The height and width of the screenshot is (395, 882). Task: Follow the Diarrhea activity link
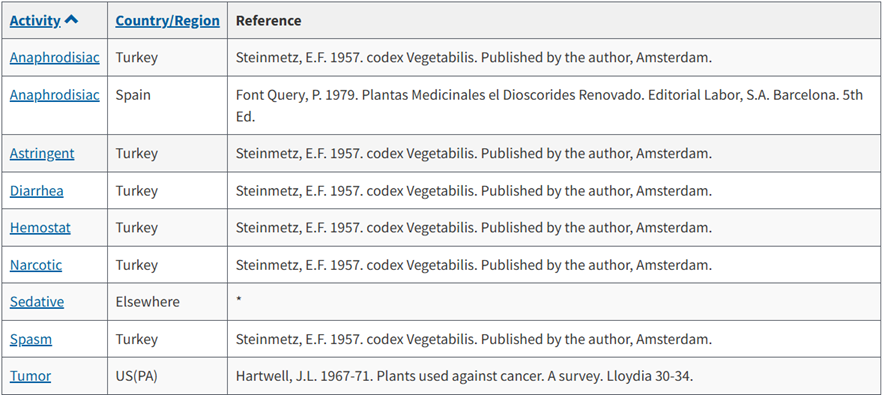tap(37, 191)
